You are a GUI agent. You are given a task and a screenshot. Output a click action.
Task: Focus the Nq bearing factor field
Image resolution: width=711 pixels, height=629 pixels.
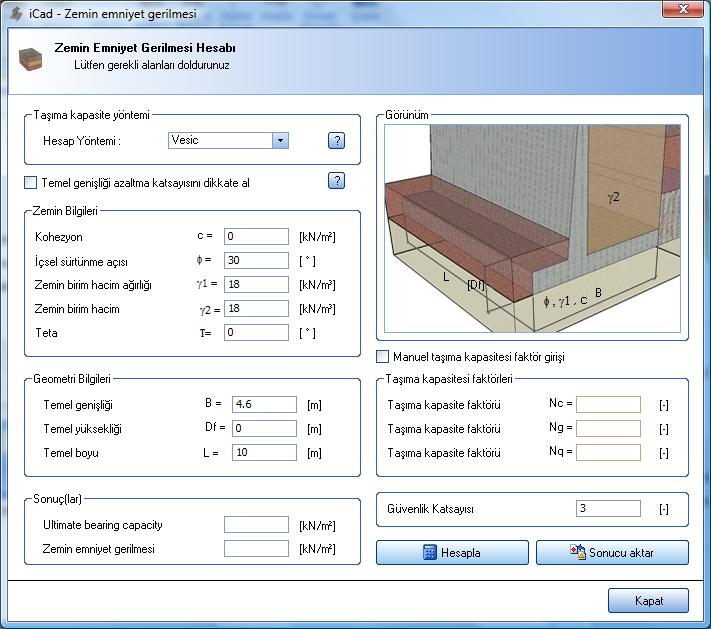[x=609, y=452]
